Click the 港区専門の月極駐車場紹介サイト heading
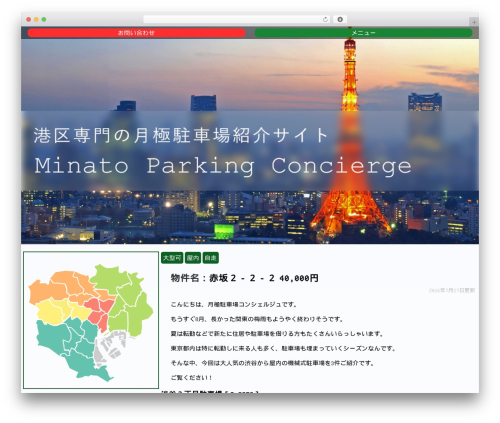 180,136
